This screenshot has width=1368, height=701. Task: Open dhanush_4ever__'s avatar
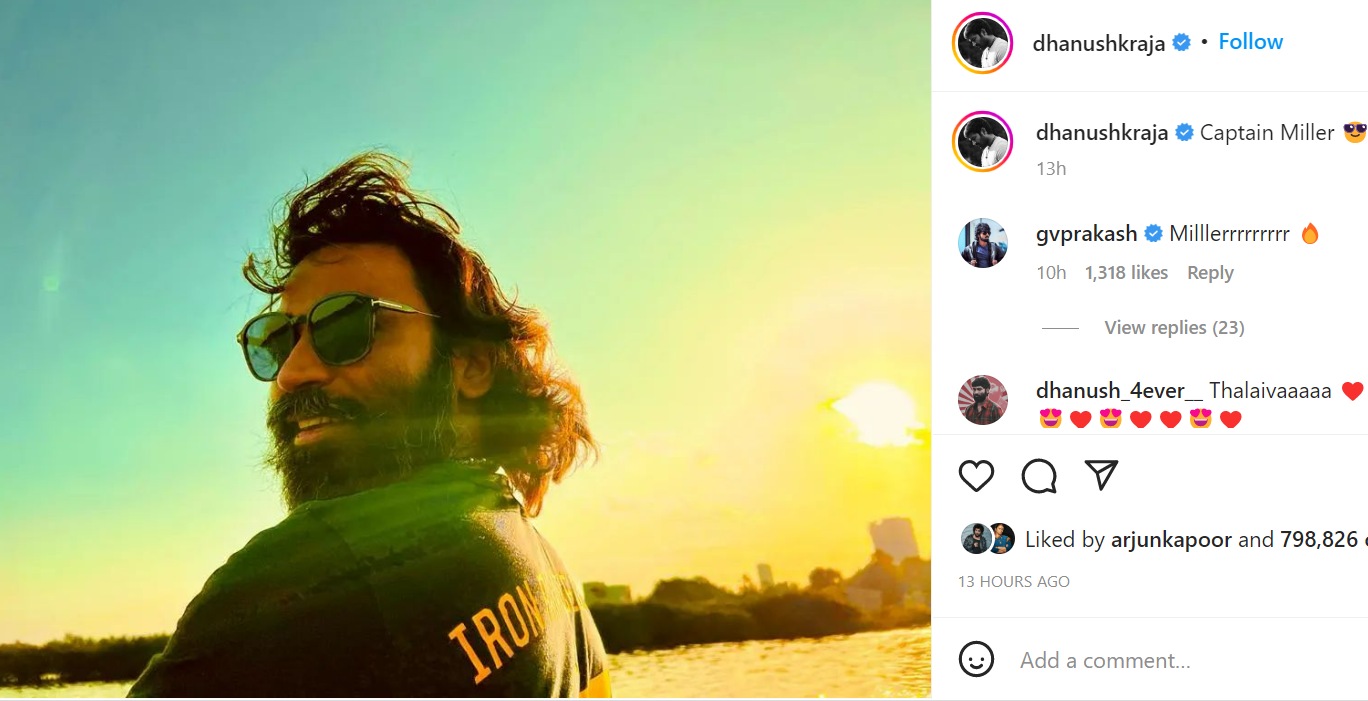pos(982,400)
